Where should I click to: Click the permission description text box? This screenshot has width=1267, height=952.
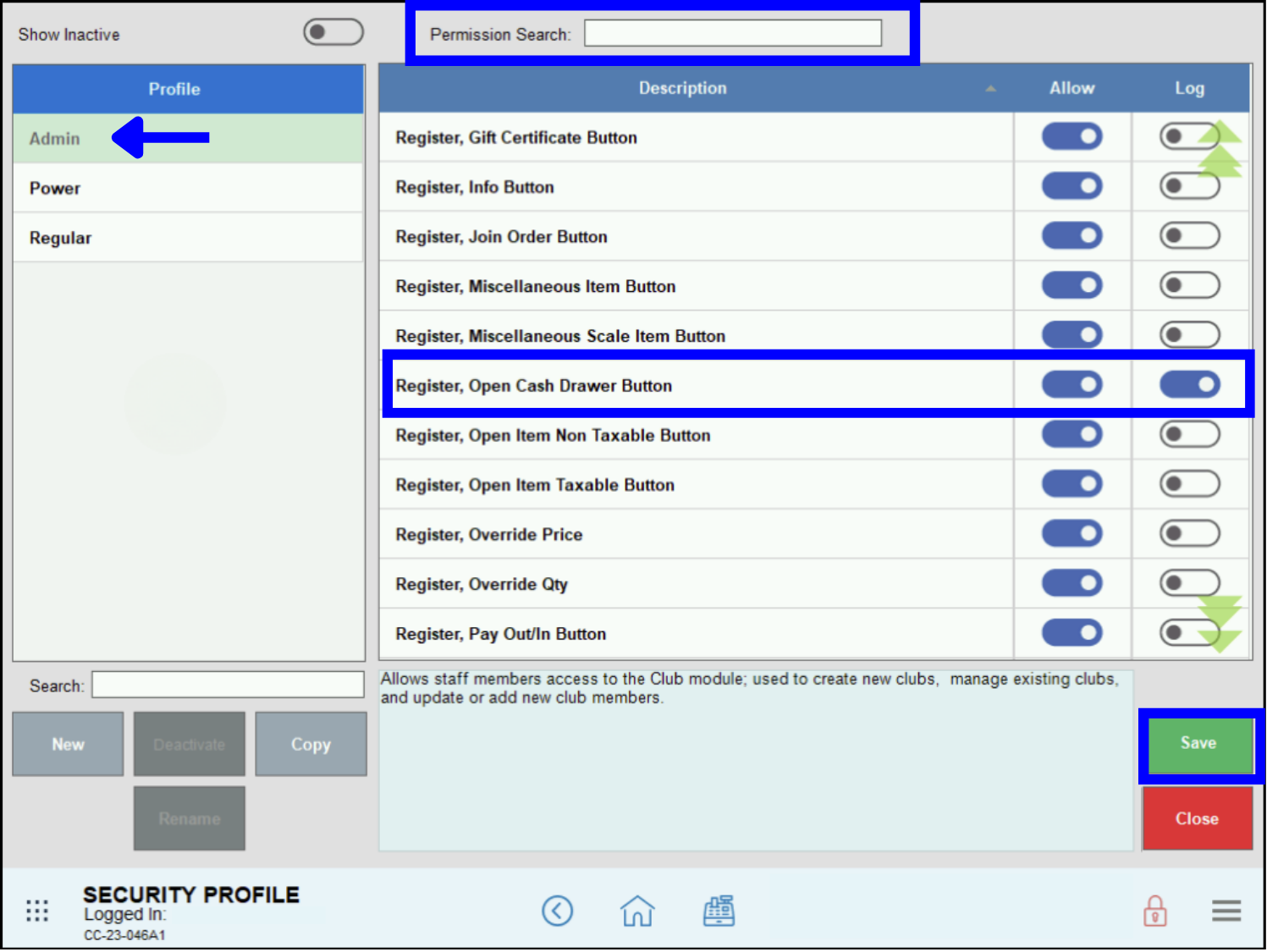(756, 760)
